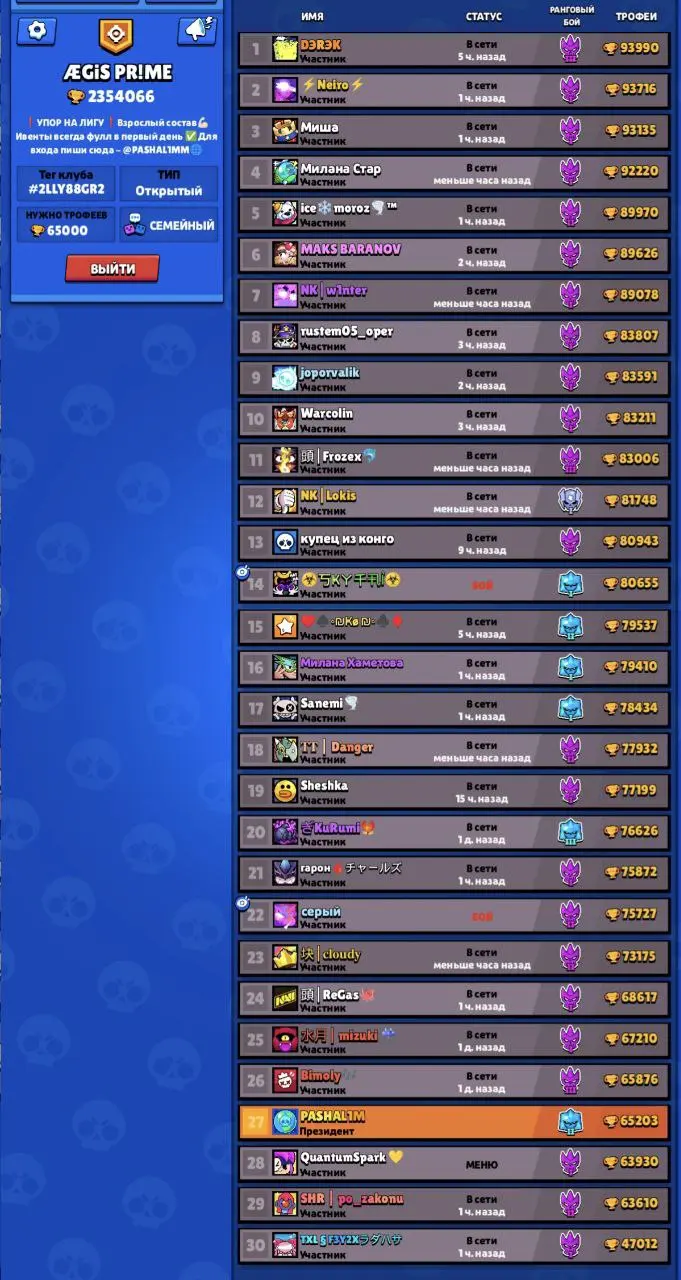Select the highlighted president row PASHAL1MM

[454, 1121]
